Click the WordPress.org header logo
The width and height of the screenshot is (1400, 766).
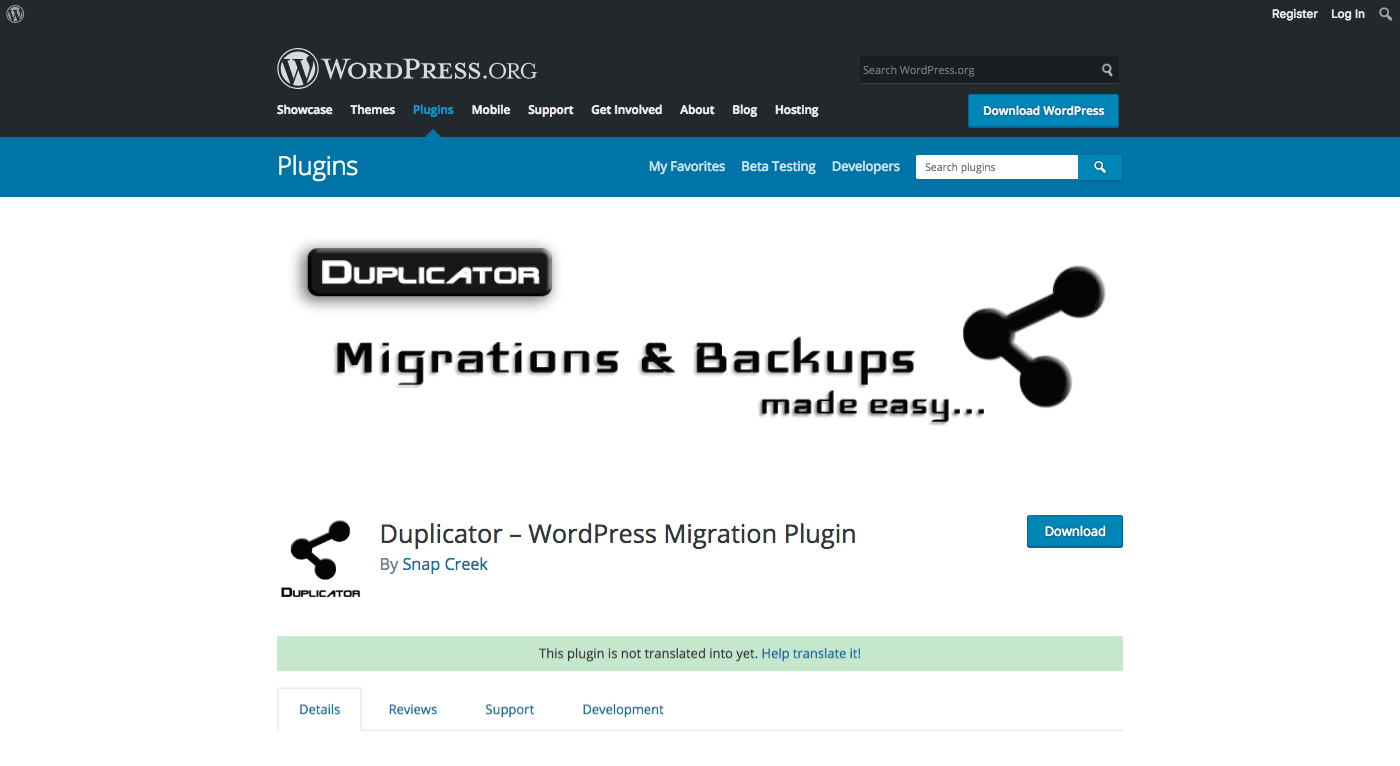click(407, 69)
